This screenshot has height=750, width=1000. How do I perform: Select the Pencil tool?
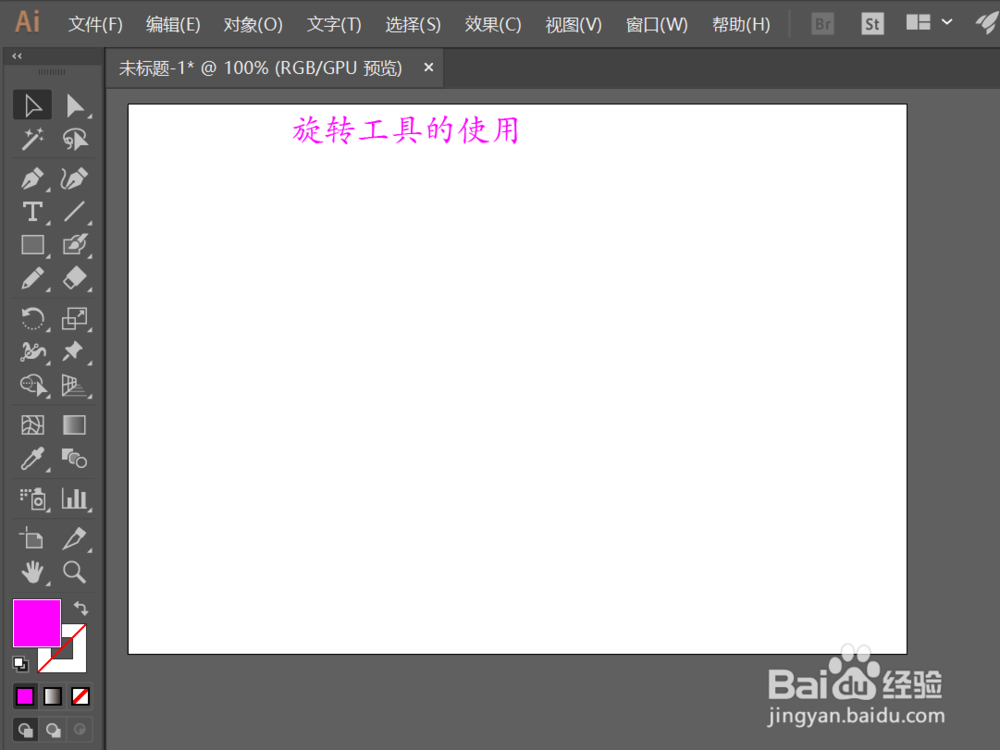click(x=32, y=279)
